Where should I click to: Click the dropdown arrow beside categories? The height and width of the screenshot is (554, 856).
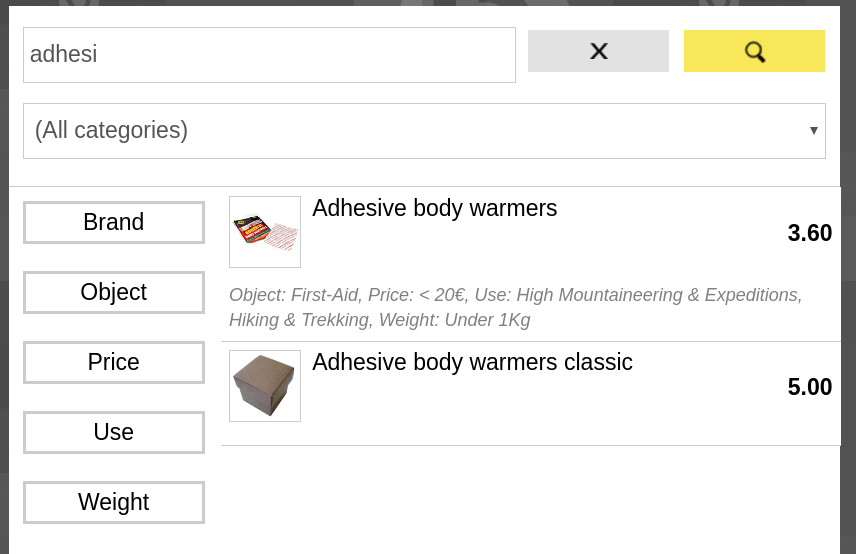point(813,131)
